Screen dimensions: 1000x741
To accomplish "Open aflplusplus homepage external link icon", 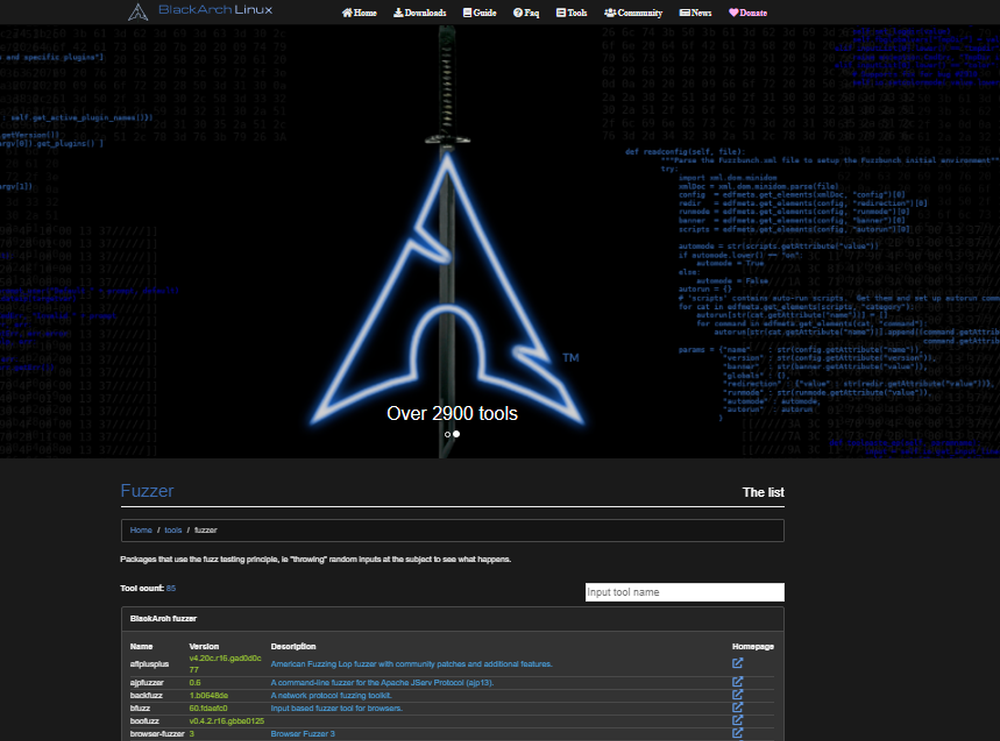I will tap(737, 663).
